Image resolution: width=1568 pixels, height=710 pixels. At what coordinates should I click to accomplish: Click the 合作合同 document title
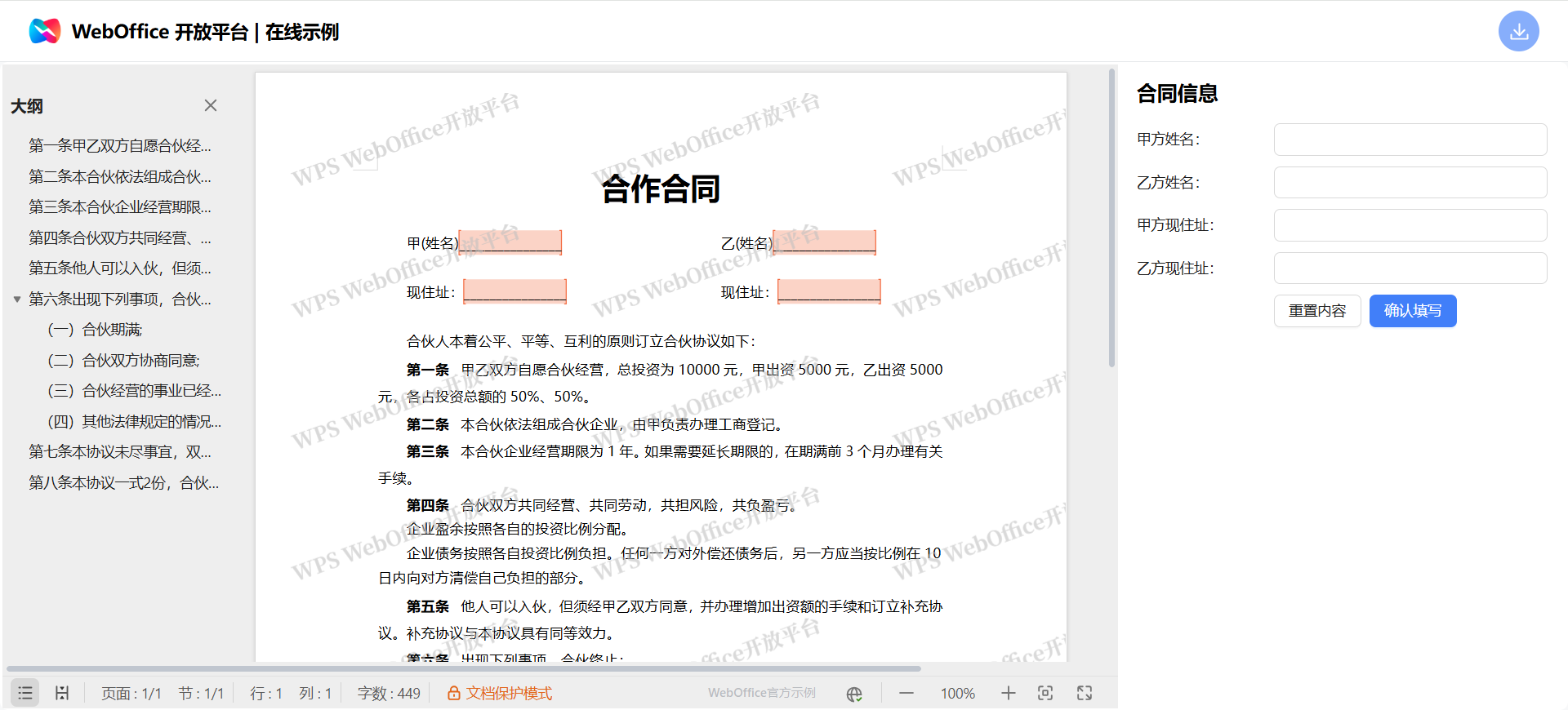tap(661, 189)
